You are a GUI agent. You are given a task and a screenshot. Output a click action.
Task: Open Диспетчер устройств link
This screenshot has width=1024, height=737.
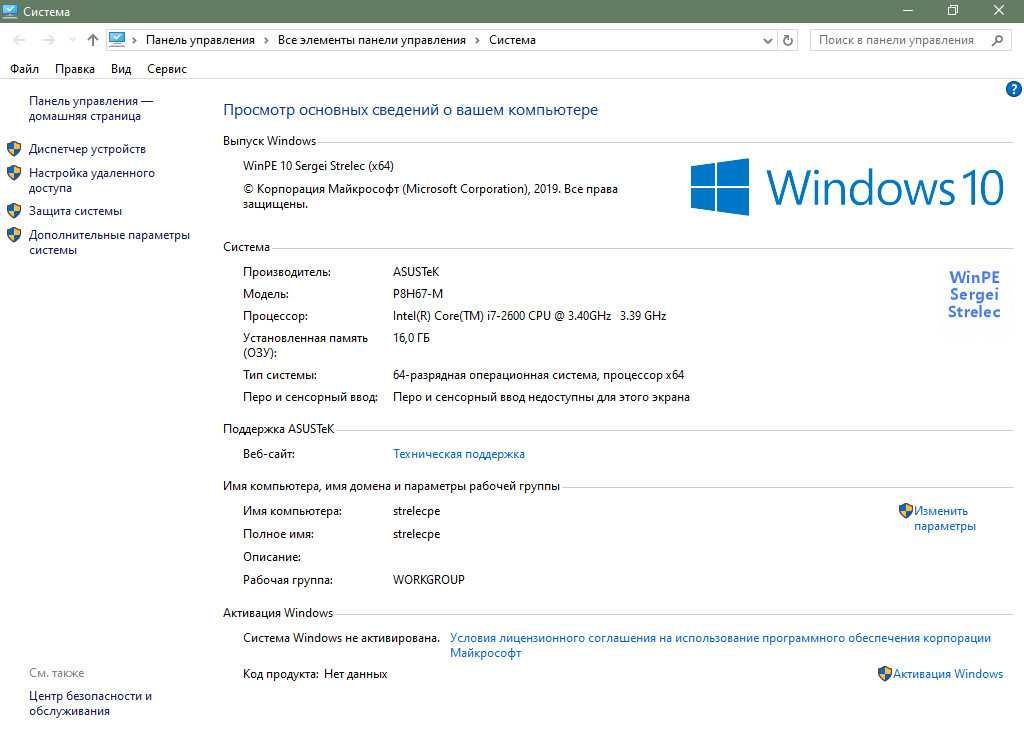88,149
